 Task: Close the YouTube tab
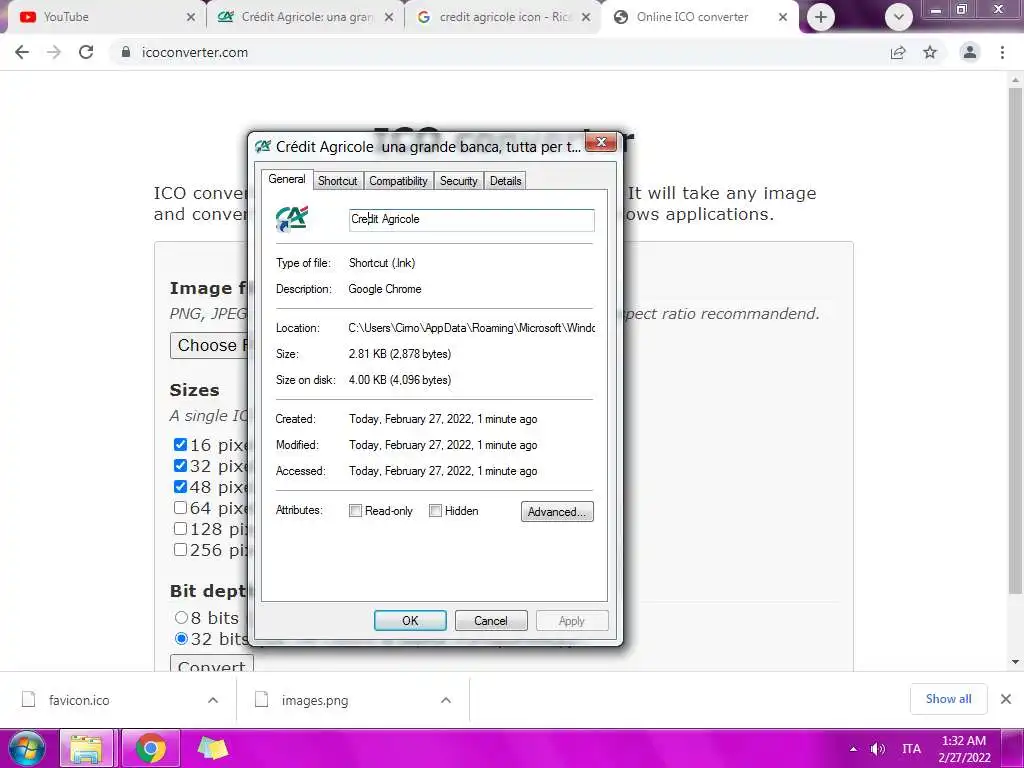(191, 17)
